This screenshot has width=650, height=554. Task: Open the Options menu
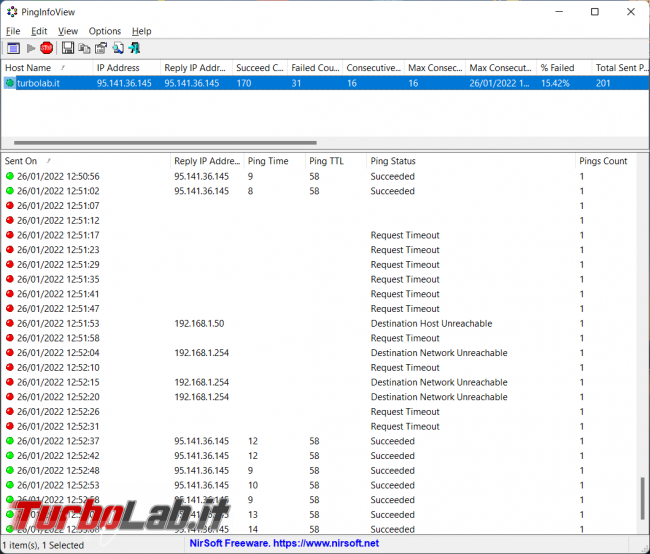click(104, 31)
